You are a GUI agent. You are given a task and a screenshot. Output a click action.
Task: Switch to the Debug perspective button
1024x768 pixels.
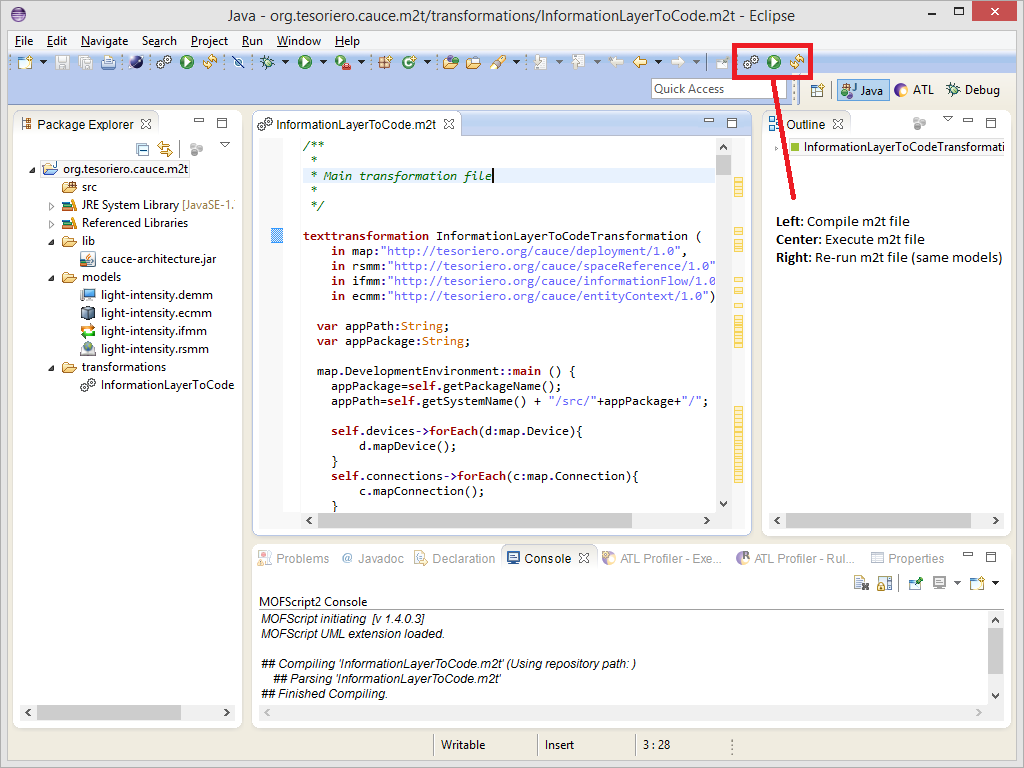click(972, 90)
